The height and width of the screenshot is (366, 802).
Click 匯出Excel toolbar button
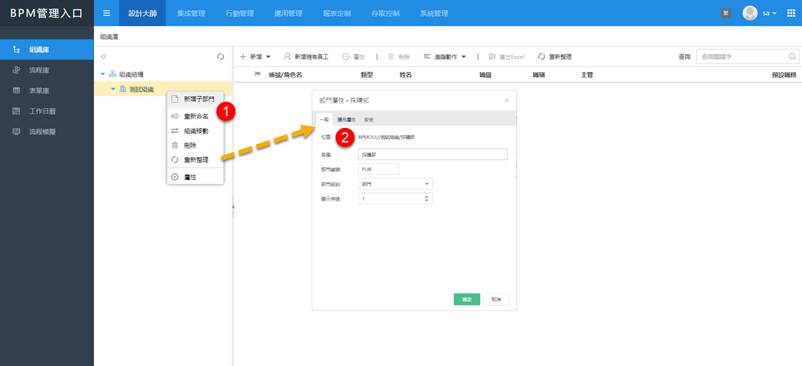(x=506, y=57)
